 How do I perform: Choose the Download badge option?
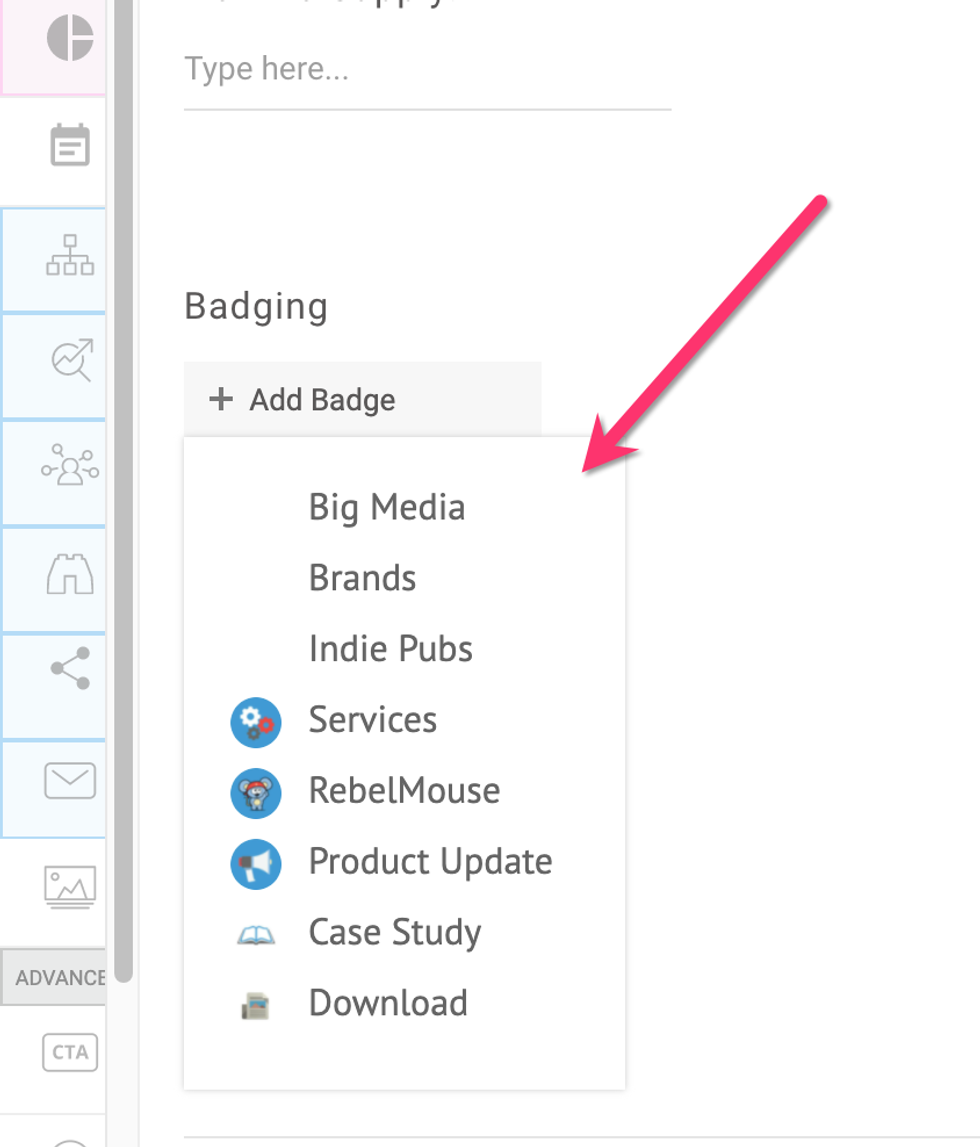click(x=388, y=1003)
